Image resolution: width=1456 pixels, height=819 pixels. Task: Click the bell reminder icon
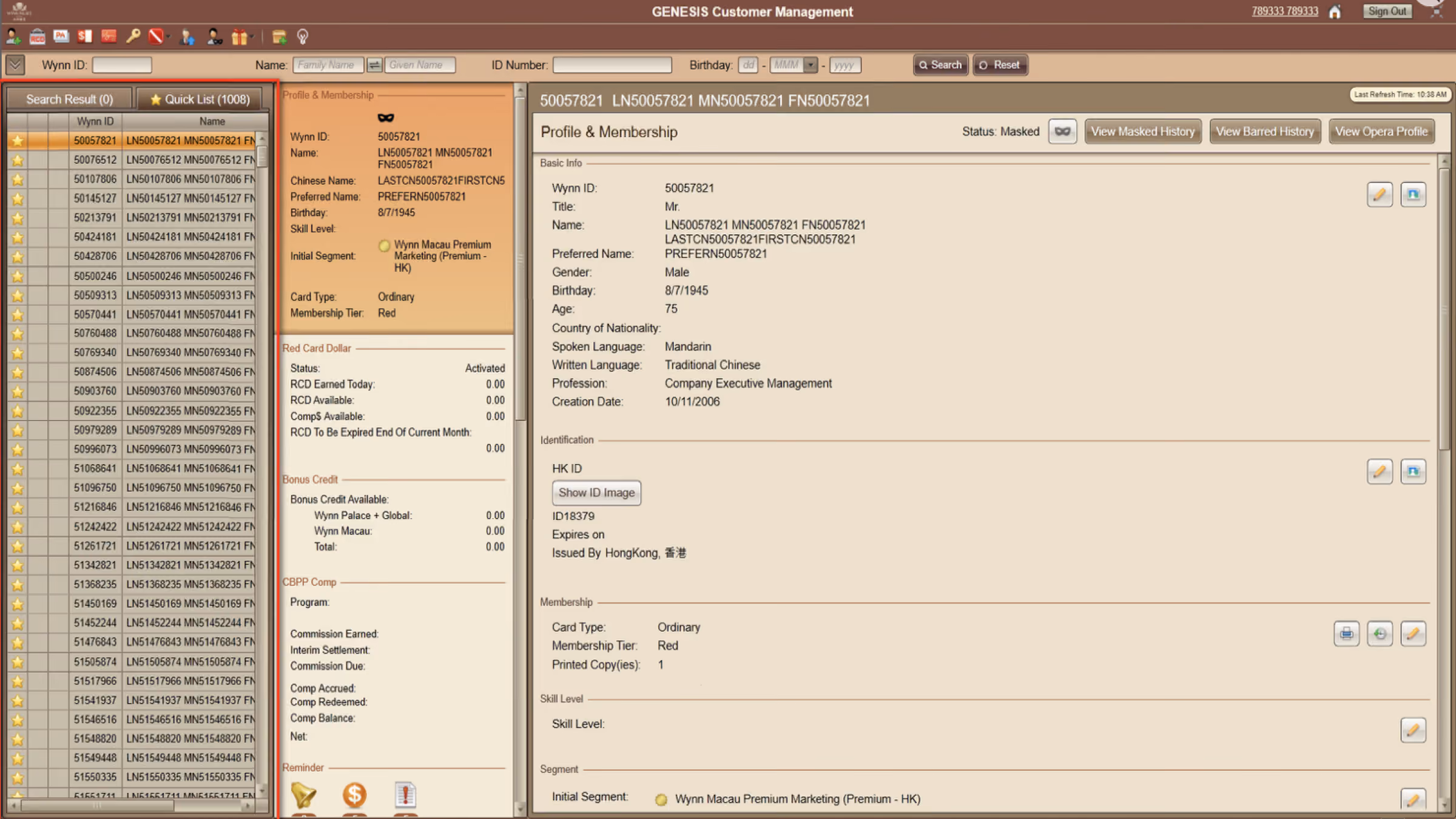point(303,795)
